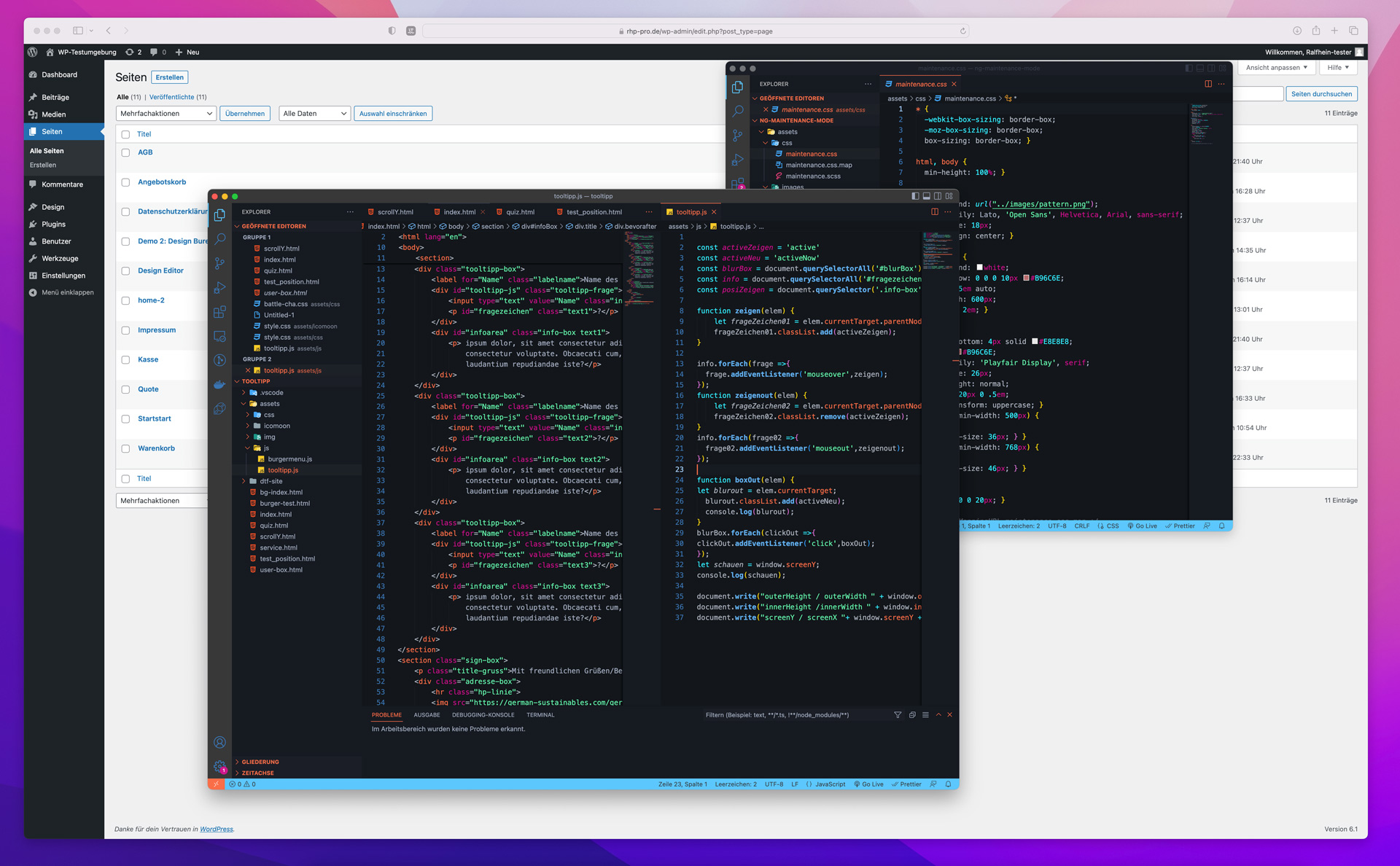Open updates indicator in WordPress admin bar
This screenshot has width=1400, height=866.
pos(133,52)
